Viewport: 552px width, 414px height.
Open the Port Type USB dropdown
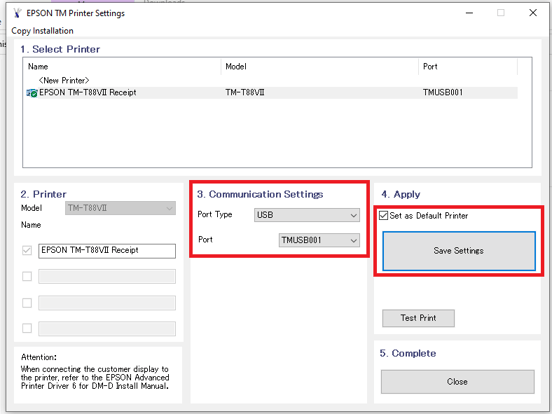307,215
